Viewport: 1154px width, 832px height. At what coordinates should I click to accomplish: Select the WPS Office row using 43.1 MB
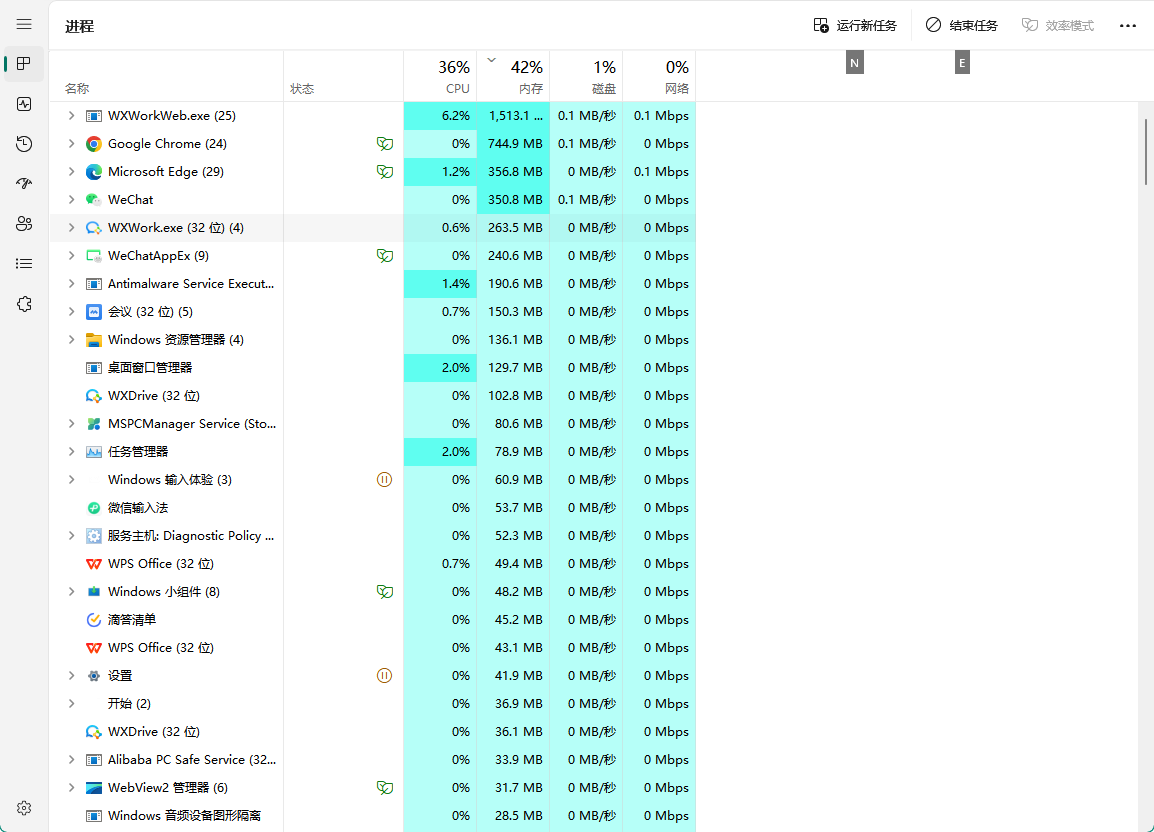click(372, 647)
